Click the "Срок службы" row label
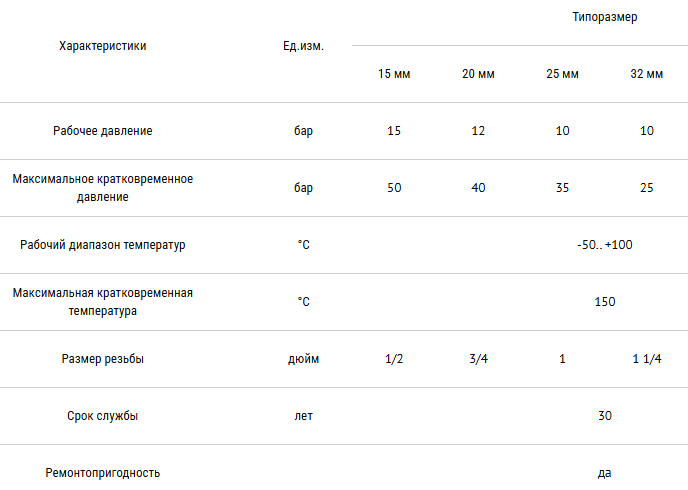 [x=103, y=416]
